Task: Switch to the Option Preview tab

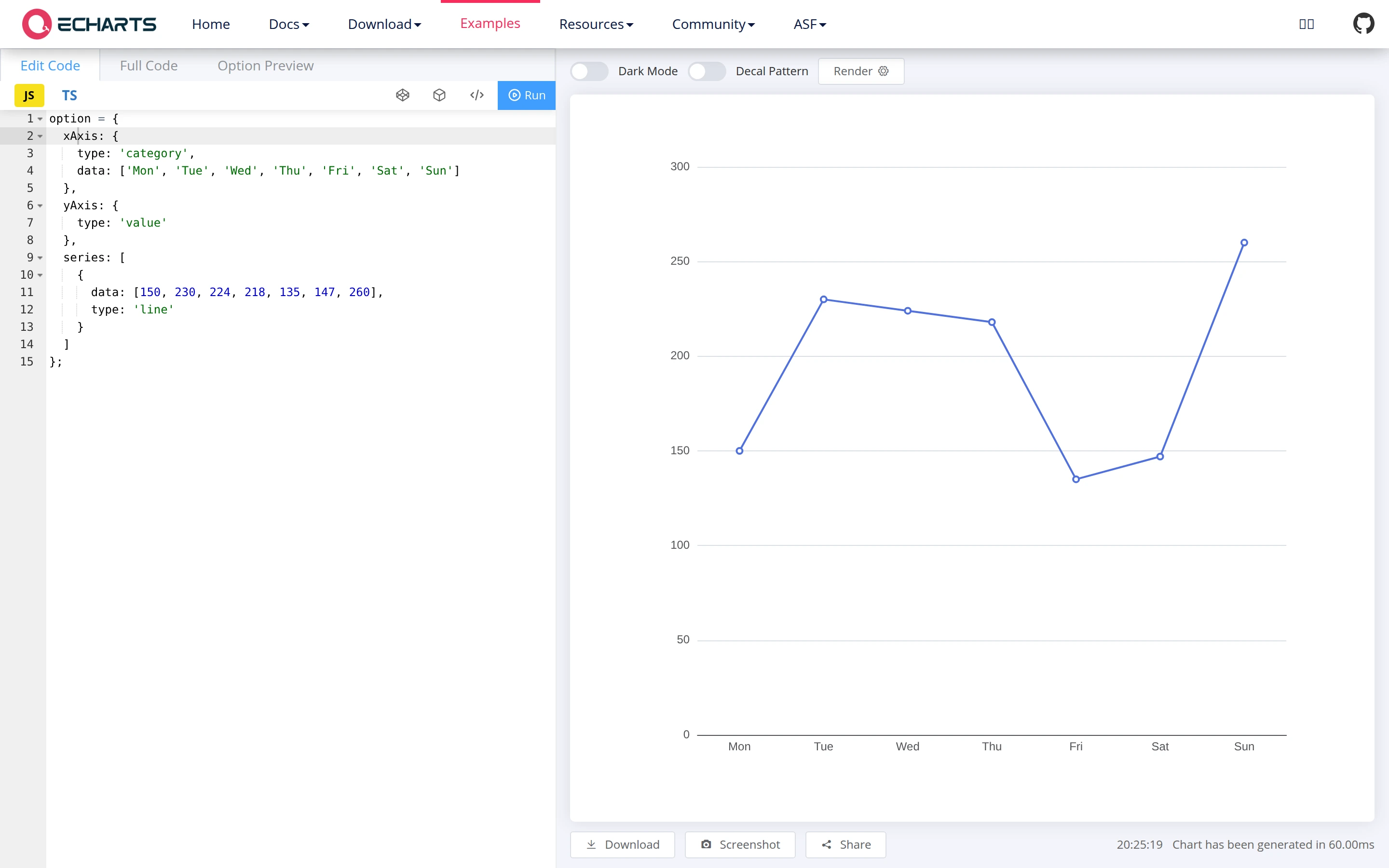Action: [x=265, y=66]
